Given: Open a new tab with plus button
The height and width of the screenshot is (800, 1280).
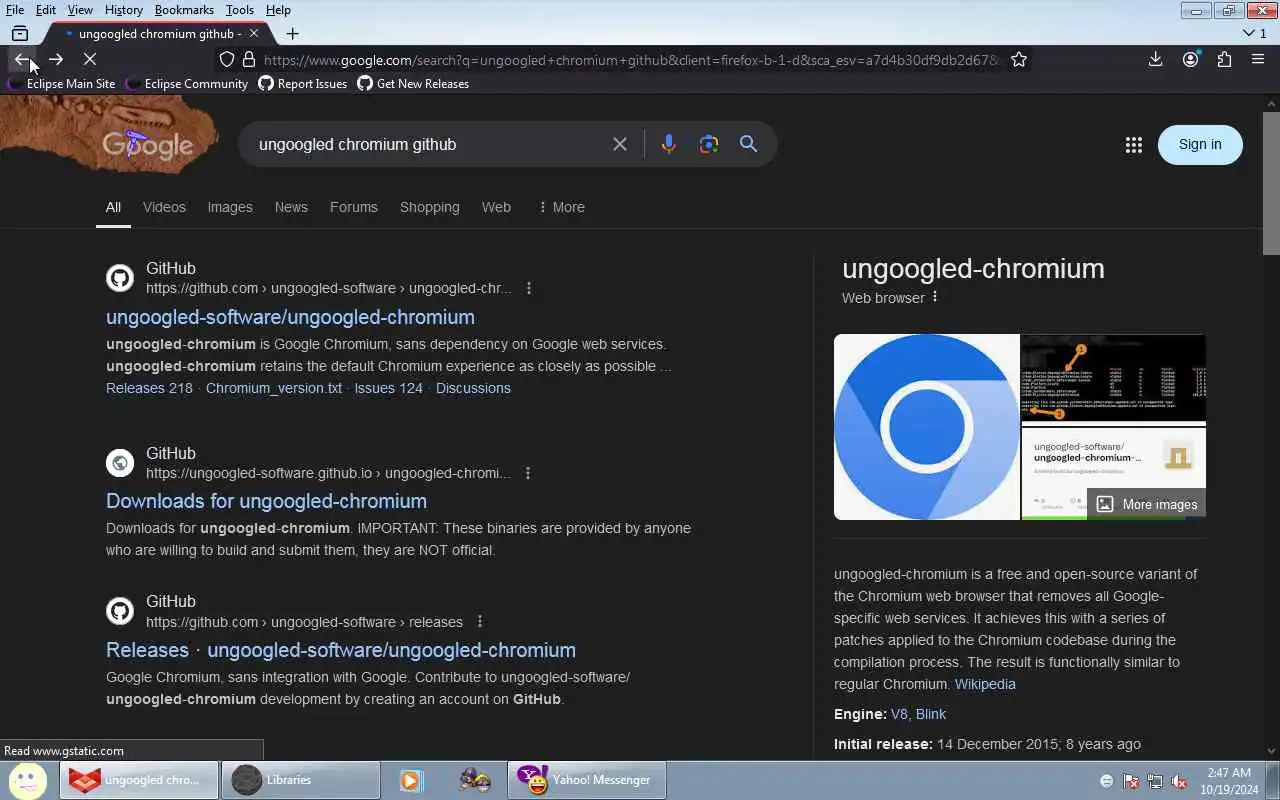Looking at the screenshot, I should pos(292,33).
